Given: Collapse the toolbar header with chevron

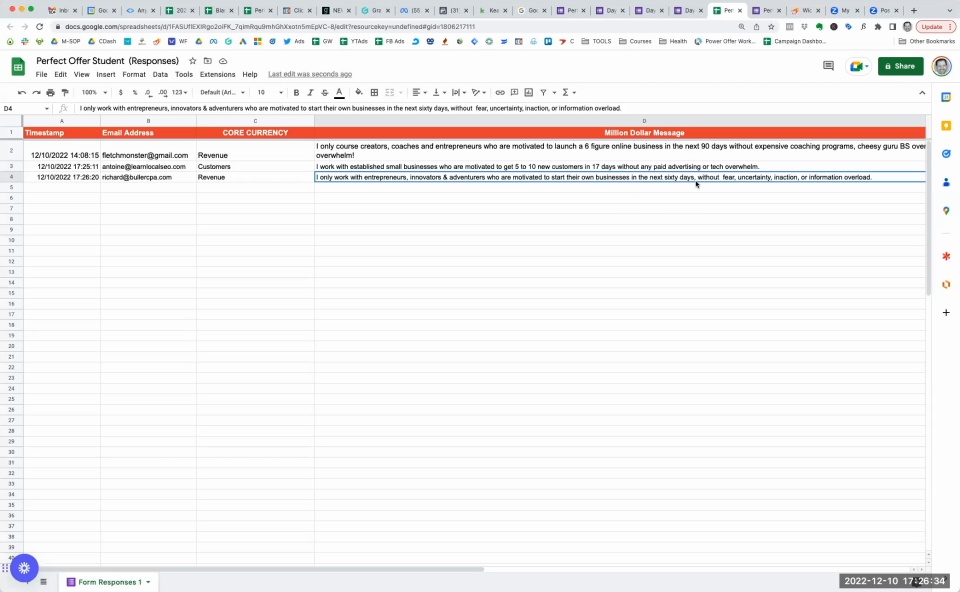Looking at the screenshot, I should pos(922,92).
